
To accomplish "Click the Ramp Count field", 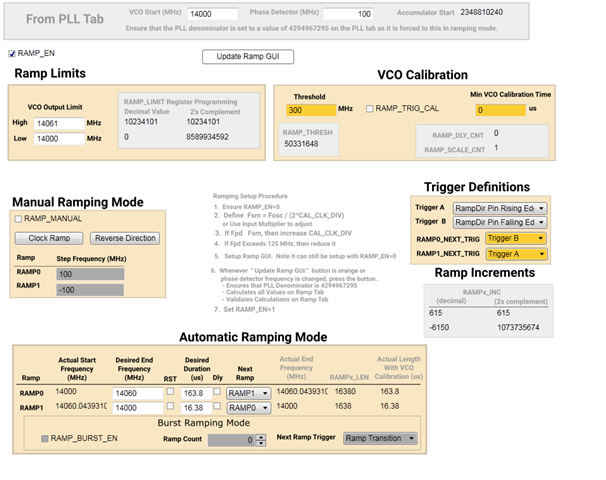I will (232, 440).
